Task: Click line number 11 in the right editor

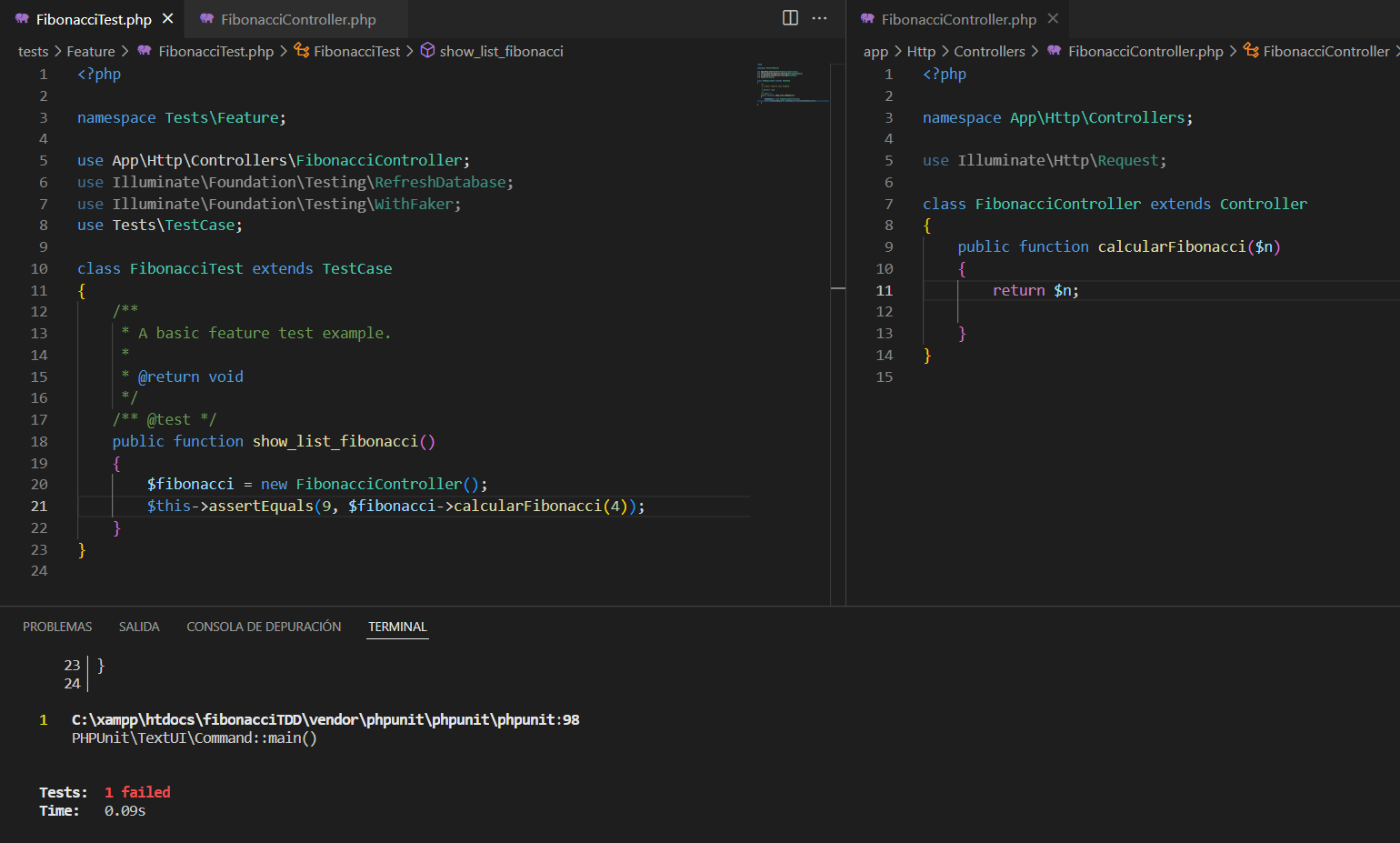Action: pyautogui.click(x=885, y=291)
